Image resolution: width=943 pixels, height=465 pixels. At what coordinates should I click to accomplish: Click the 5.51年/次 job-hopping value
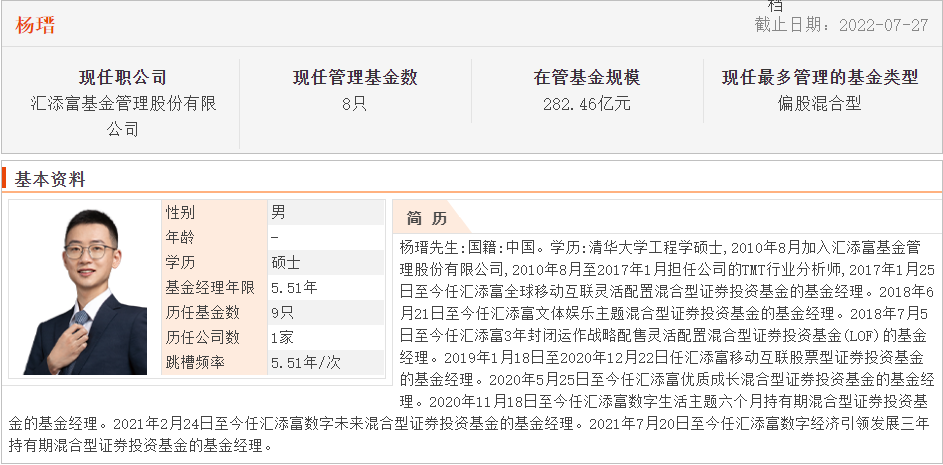(x=305, y=363)
